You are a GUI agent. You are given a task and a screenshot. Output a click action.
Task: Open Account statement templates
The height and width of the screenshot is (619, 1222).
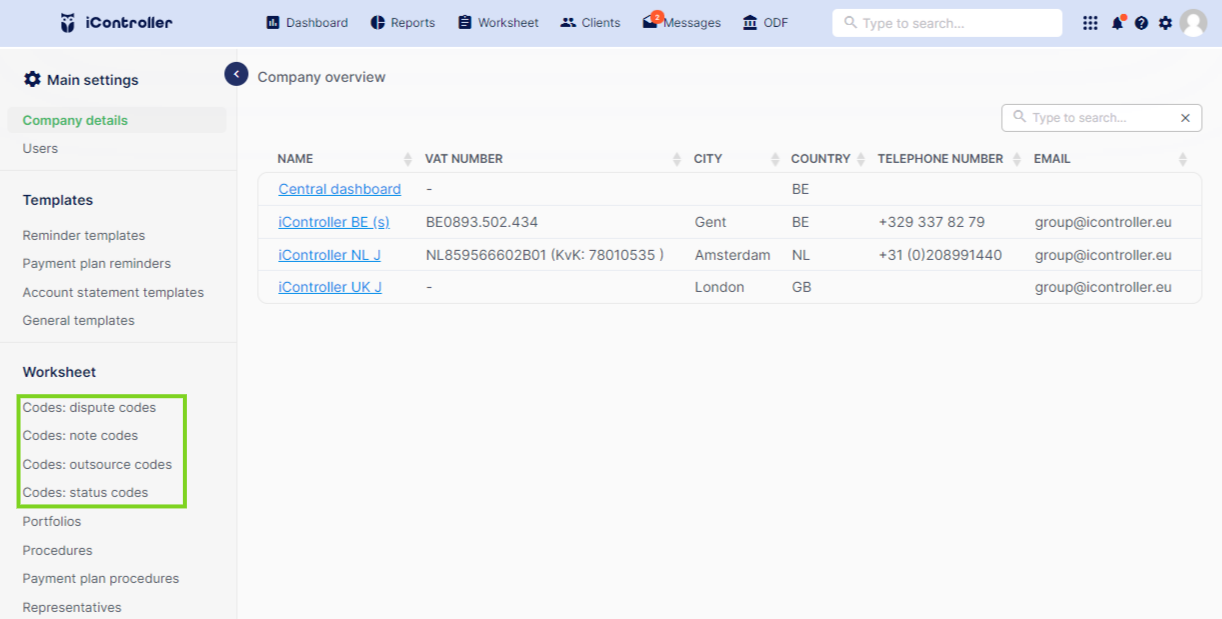click(x=113, y=292)
